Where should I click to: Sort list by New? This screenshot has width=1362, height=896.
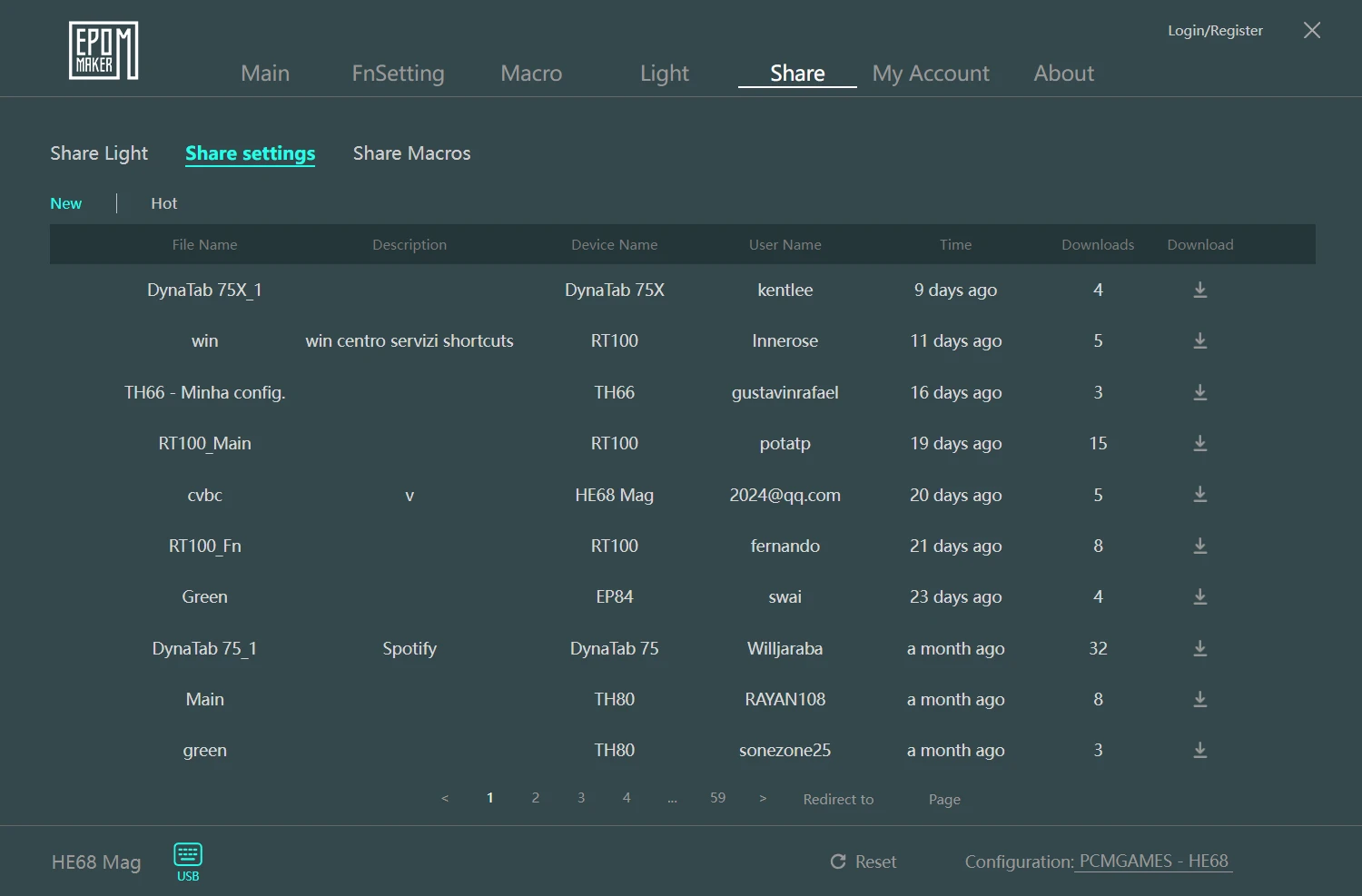66,203
